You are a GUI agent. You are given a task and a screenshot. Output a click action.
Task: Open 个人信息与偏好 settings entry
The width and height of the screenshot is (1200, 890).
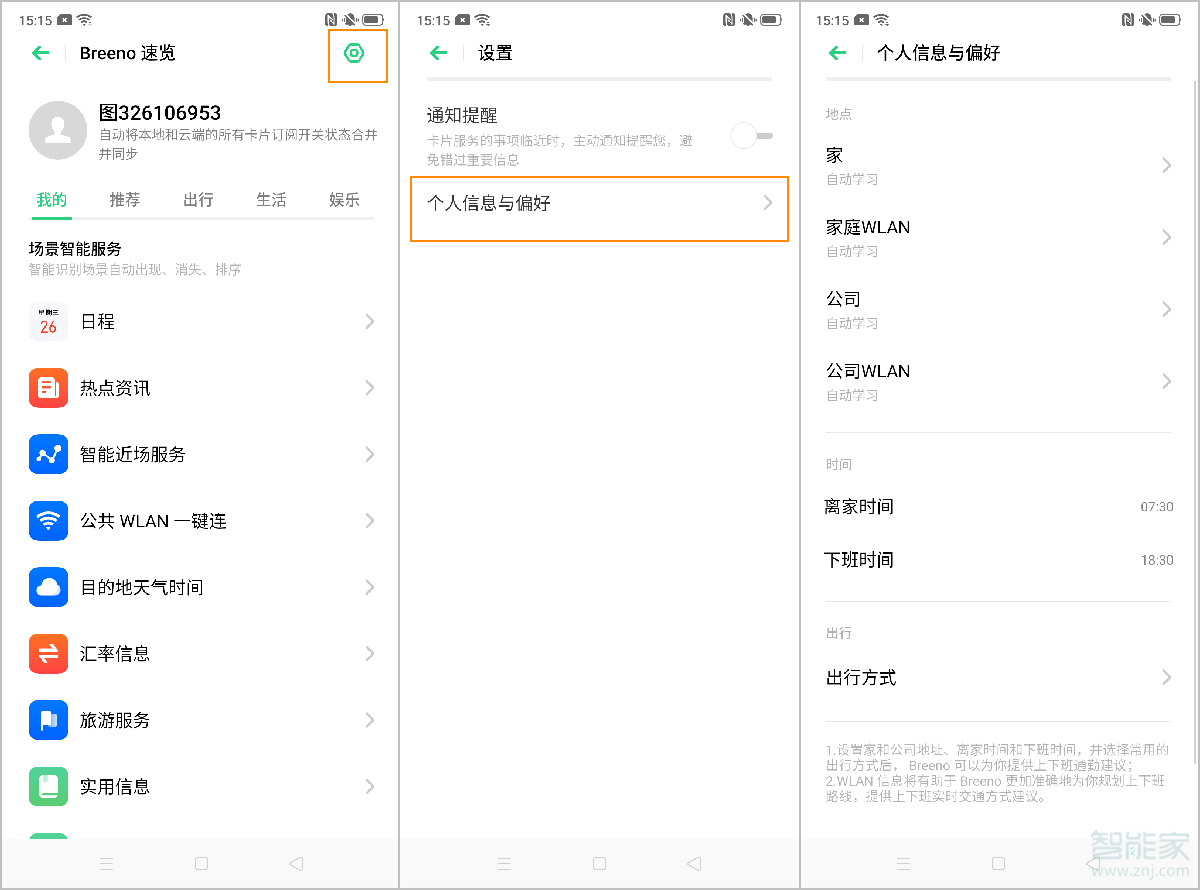click(x=599, y=209)
